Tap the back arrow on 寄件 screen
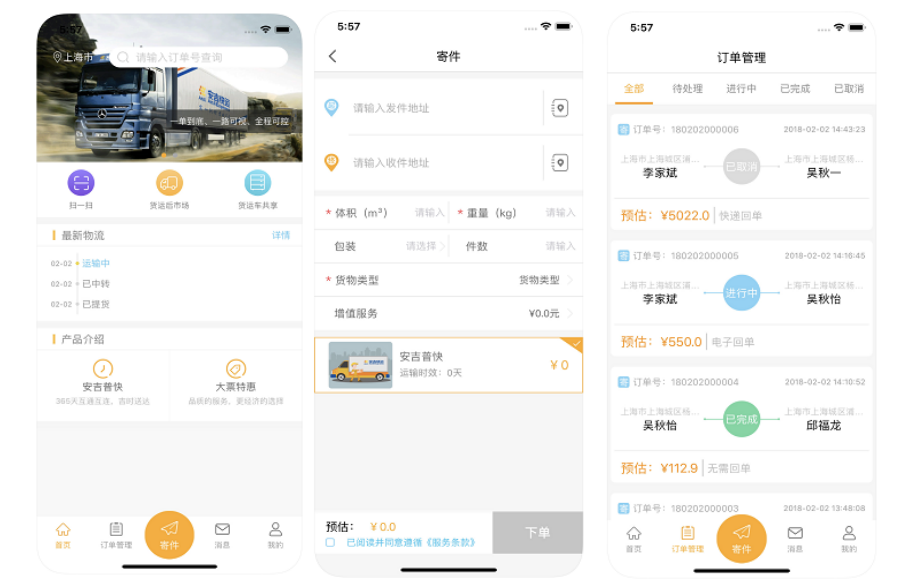The height and width of the screenshot is (587, 899). pyautogui.click(x=333, y=56)
